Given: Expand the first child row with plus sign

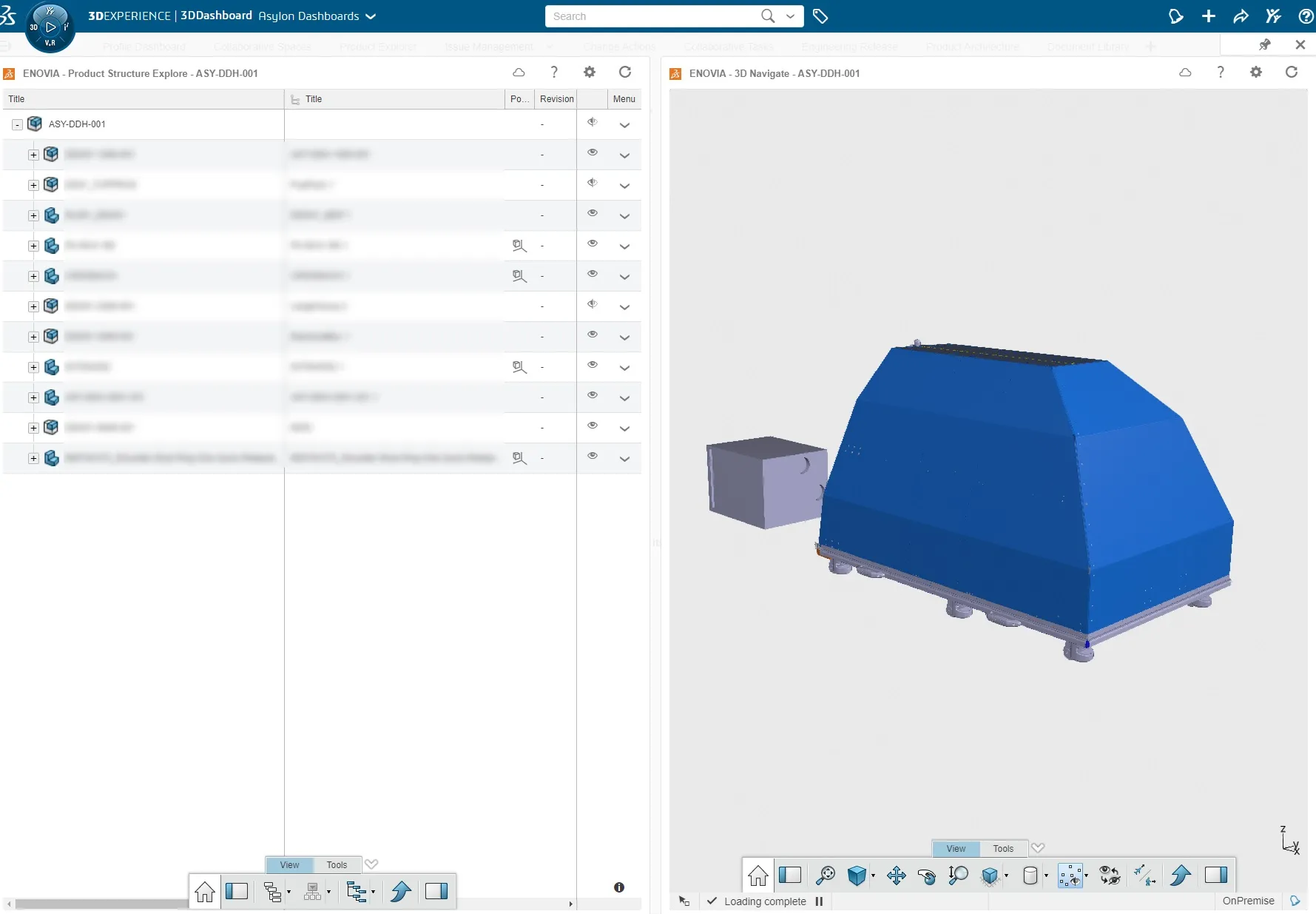Looking at the screenshot, I should coord(33,155).
